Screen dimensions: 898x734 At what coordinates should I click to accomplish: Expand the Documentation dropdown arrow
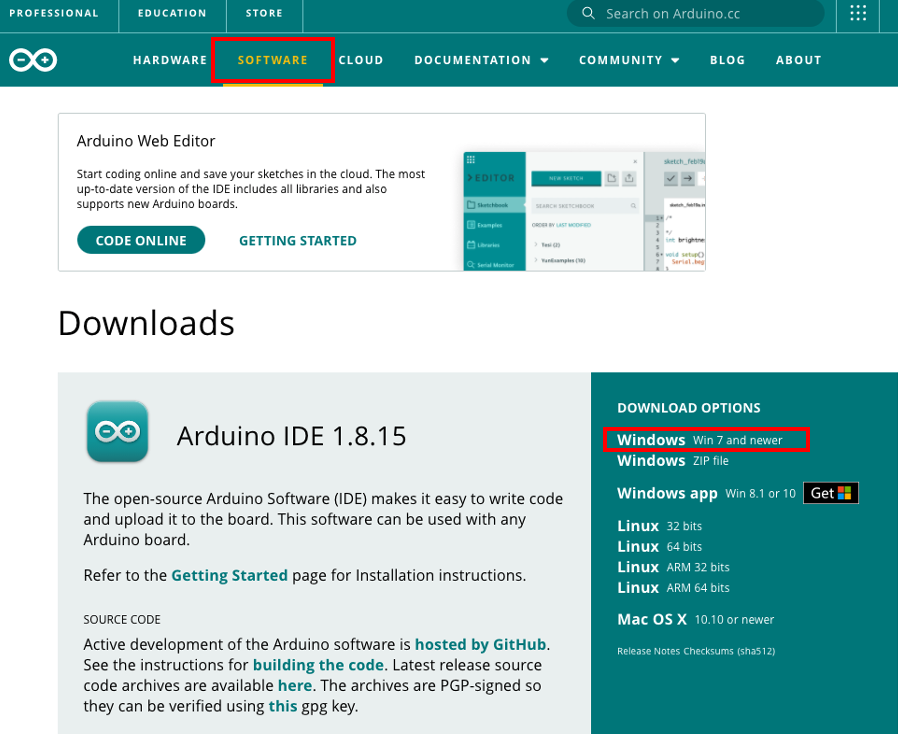click(544, 60)
